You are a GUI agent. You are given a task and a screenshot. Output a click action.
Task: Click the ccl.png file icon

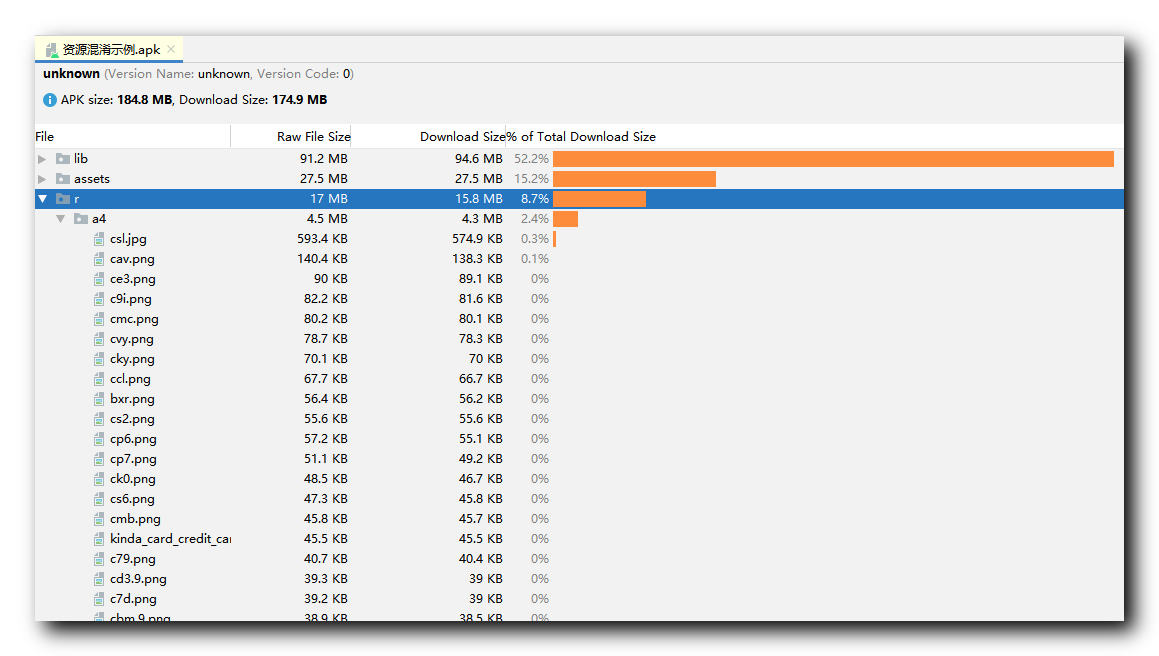click(x=99, y=379)
